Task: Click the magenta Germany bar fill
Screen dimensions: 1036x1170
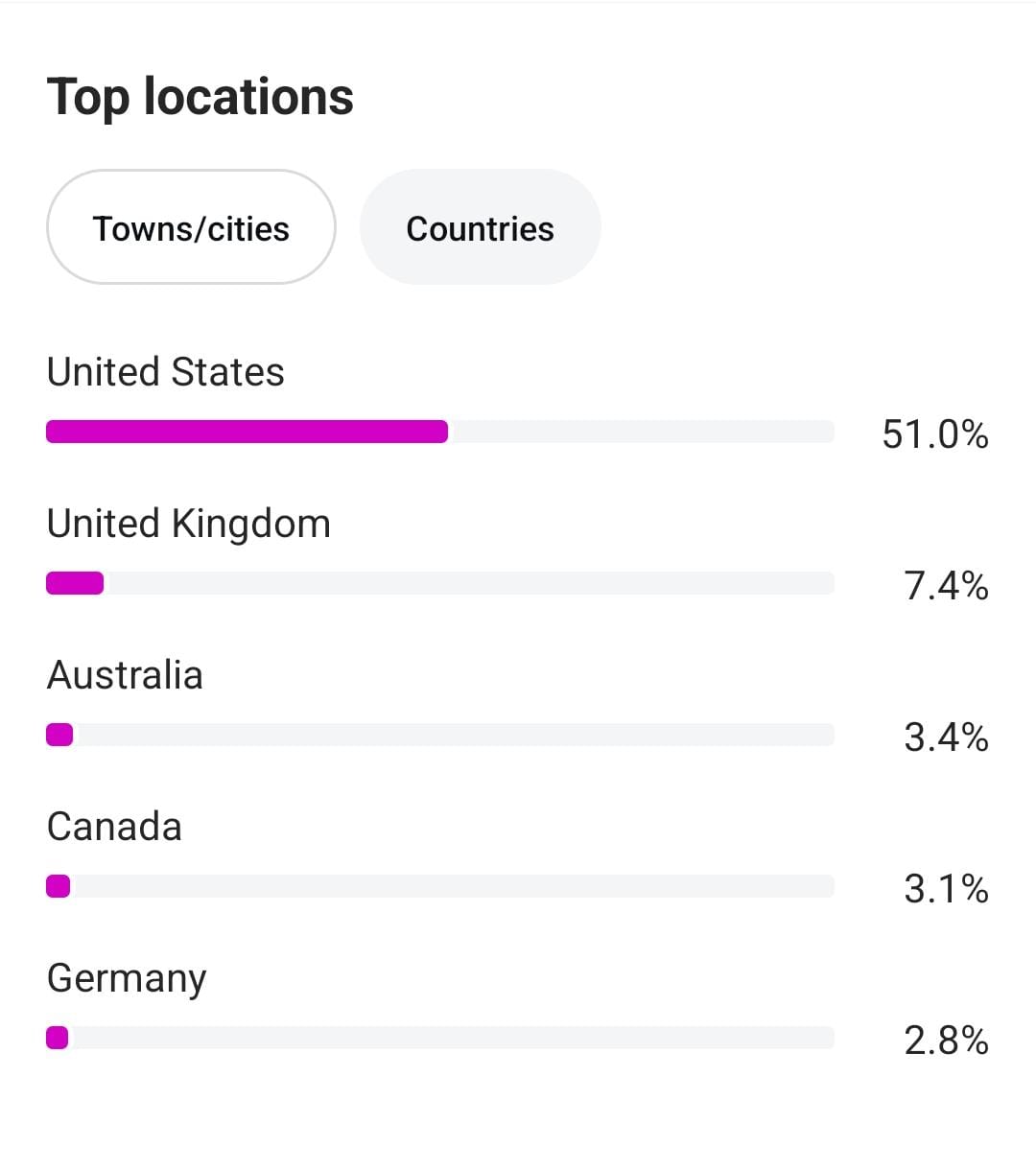Action: coord(58,1038)
